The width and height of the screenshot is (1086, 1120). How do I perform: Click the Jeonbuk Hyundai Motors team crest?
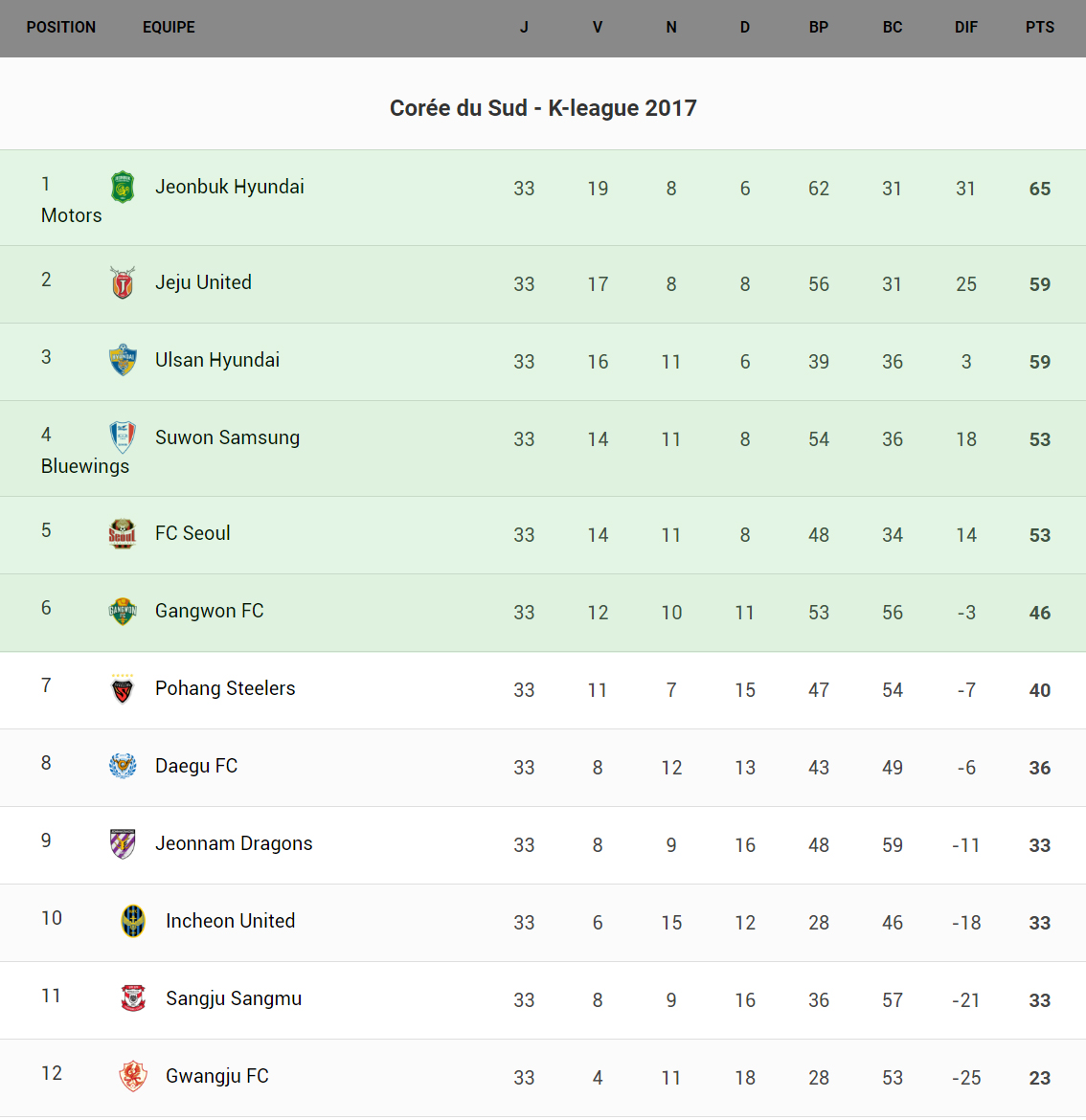[123, 187]
